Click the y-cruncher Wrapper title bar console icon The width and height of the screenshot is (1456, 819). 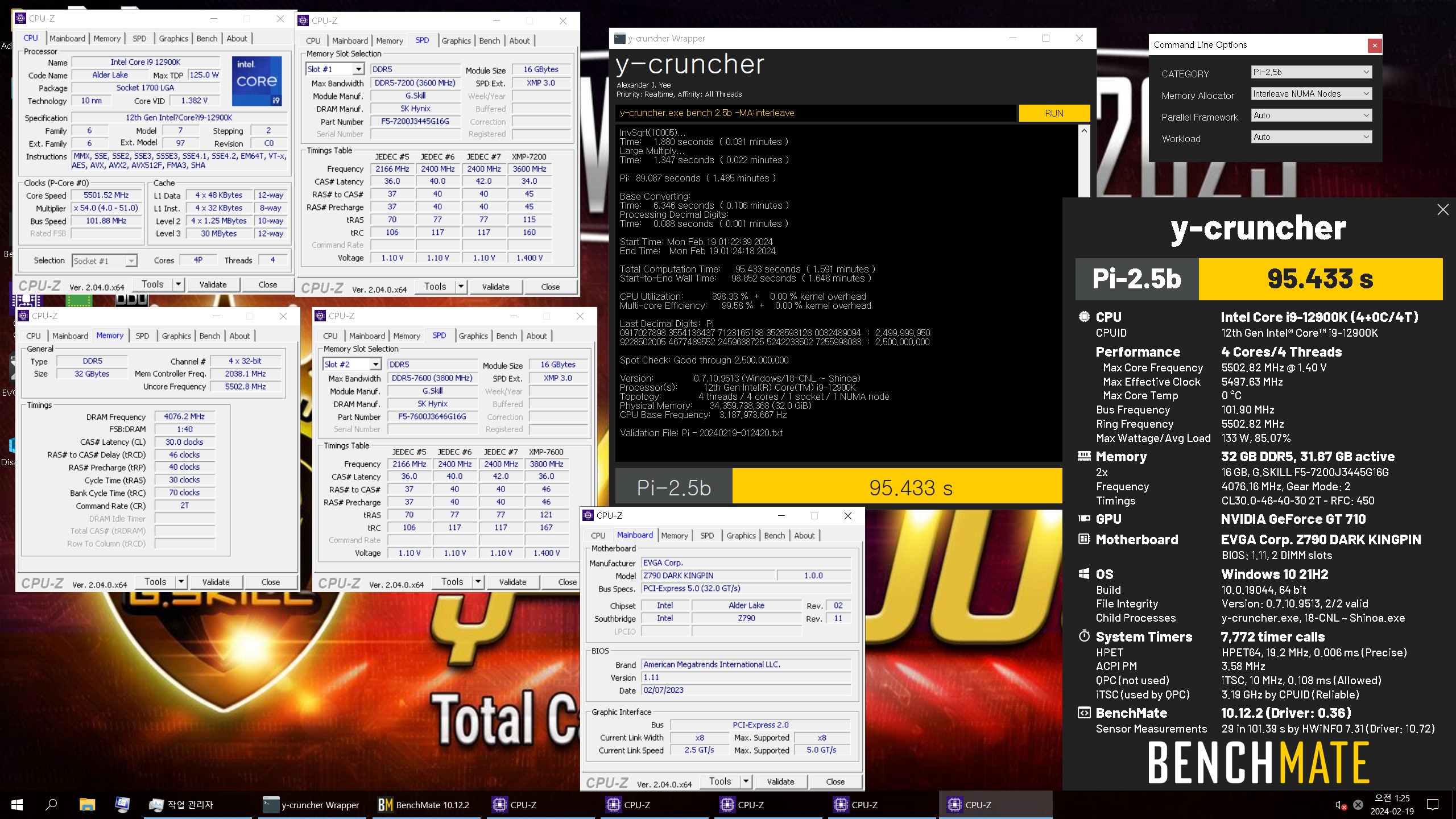(619, 39)
